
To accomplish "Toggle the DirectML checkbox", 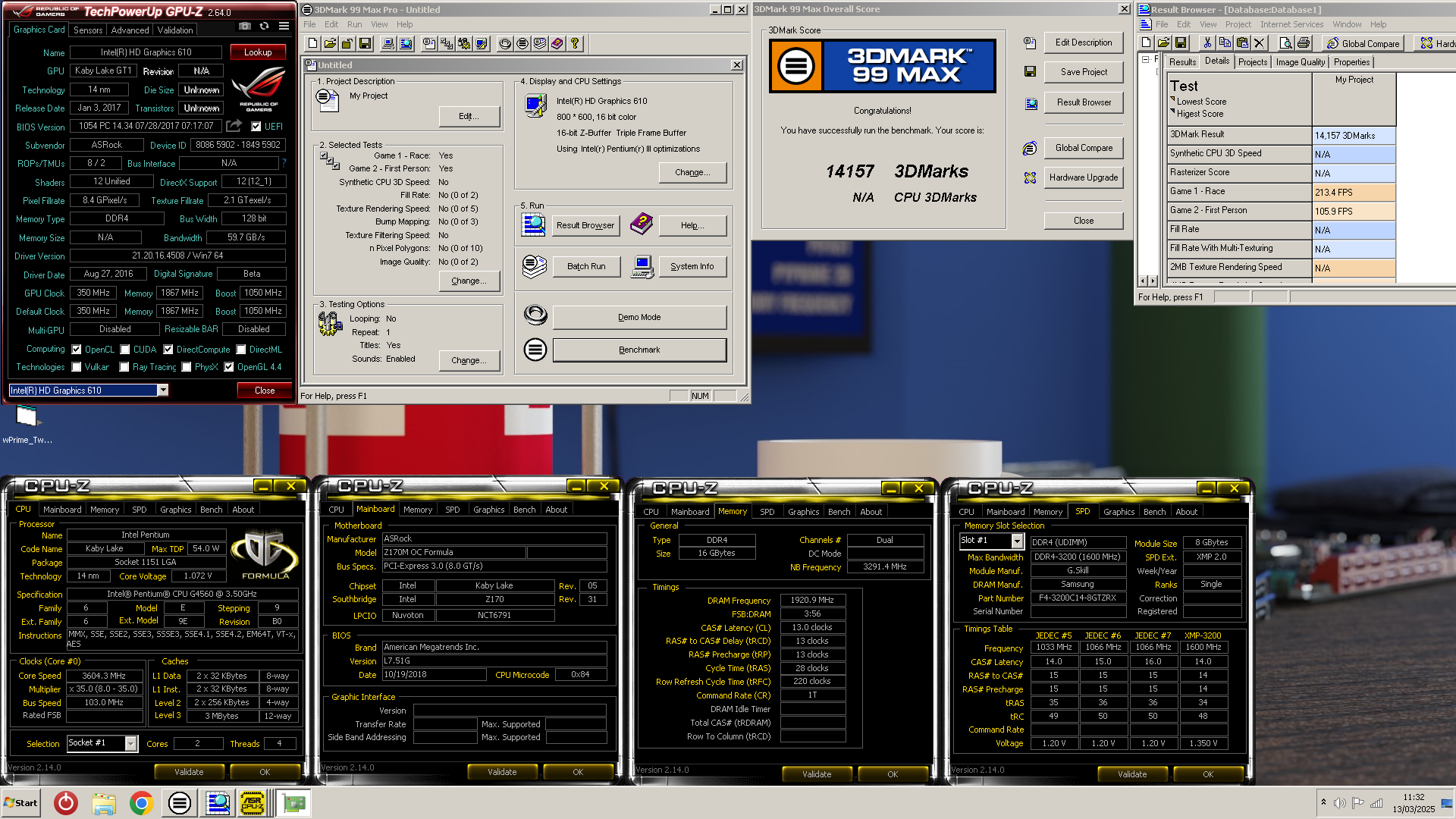I will pyautogui.click(x=241, y=350).
